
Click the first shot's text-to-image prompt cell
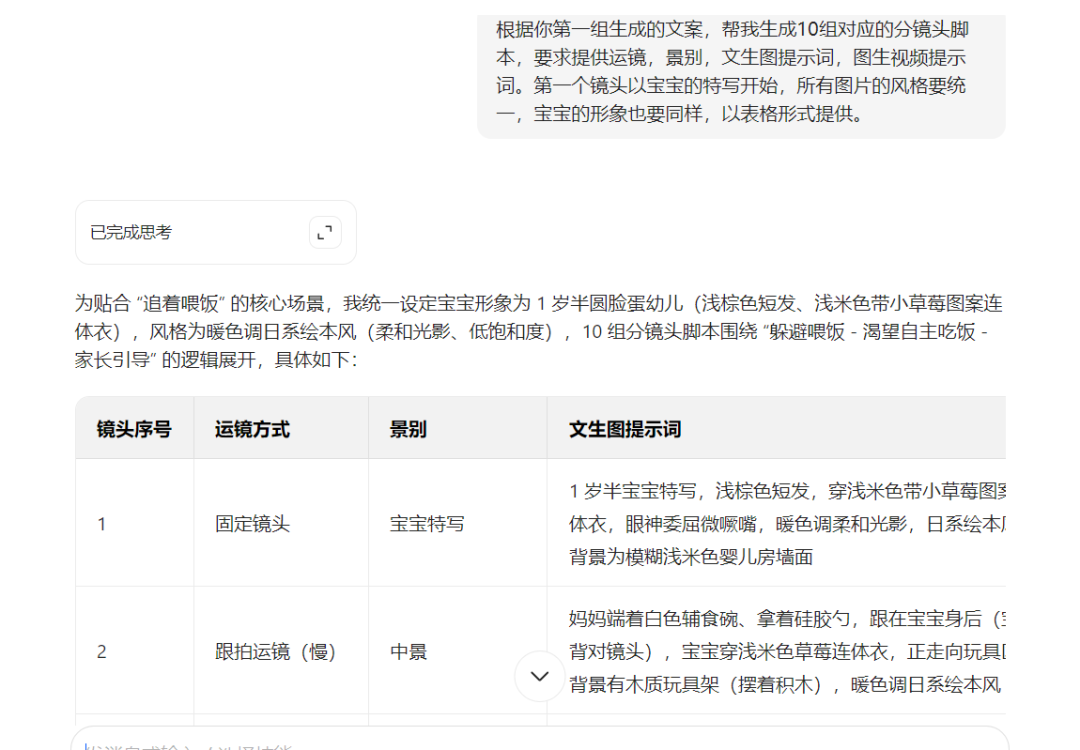point(786,524)
